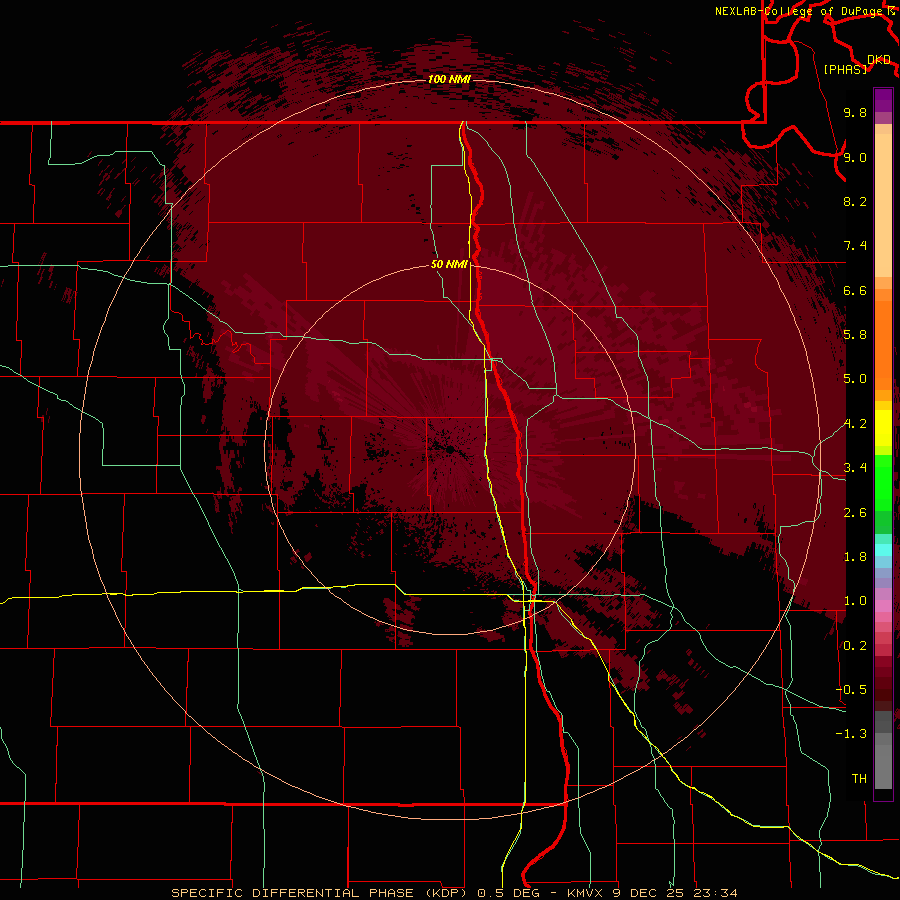Screen dimensions: 900x900
Task: Click the 0.2 color scale label
Action: point(855,646)
